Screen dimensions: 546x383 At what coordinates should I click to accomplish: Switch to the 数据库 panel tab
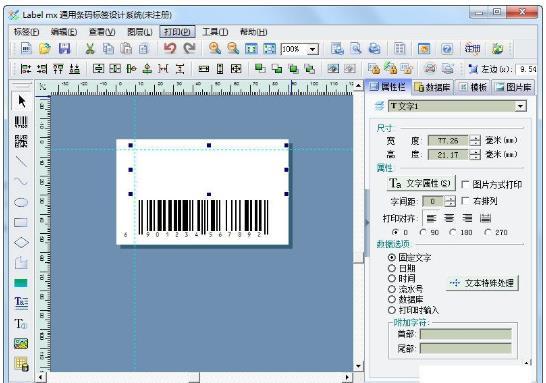pos(433,87)
